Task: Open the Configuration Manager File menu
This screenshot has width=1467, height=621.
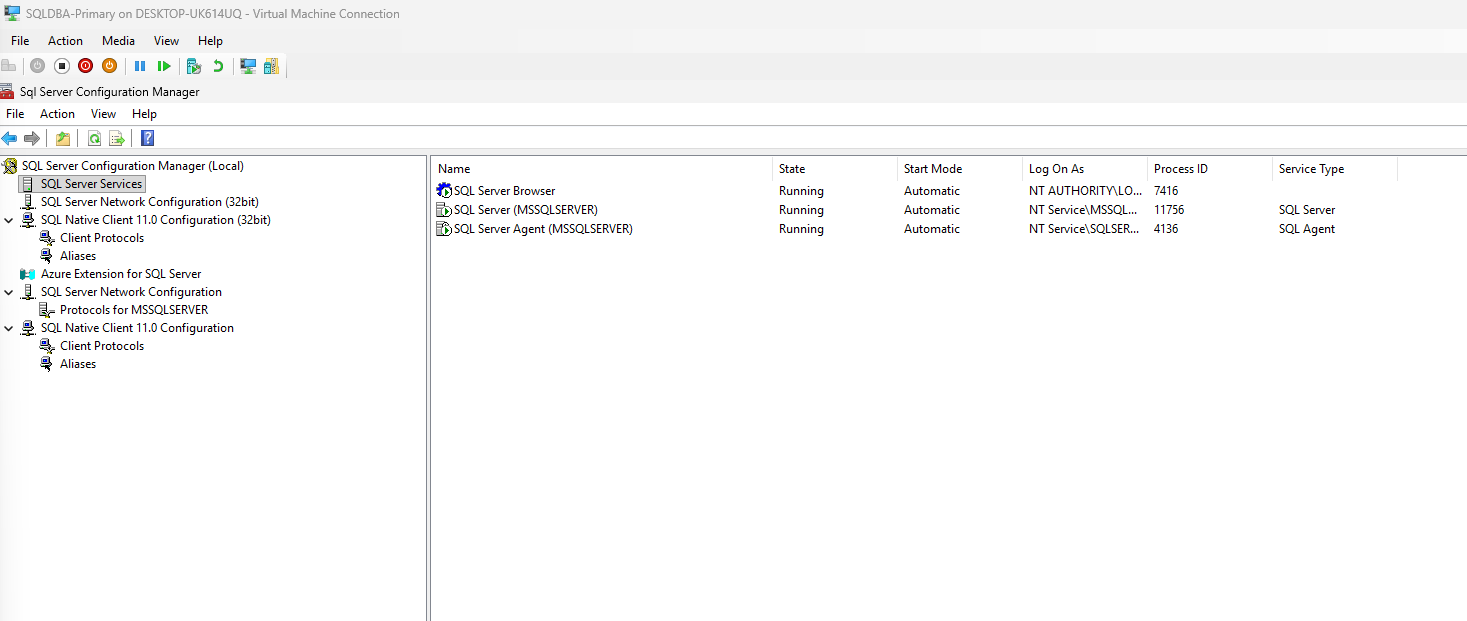Action: pos(15,114)
